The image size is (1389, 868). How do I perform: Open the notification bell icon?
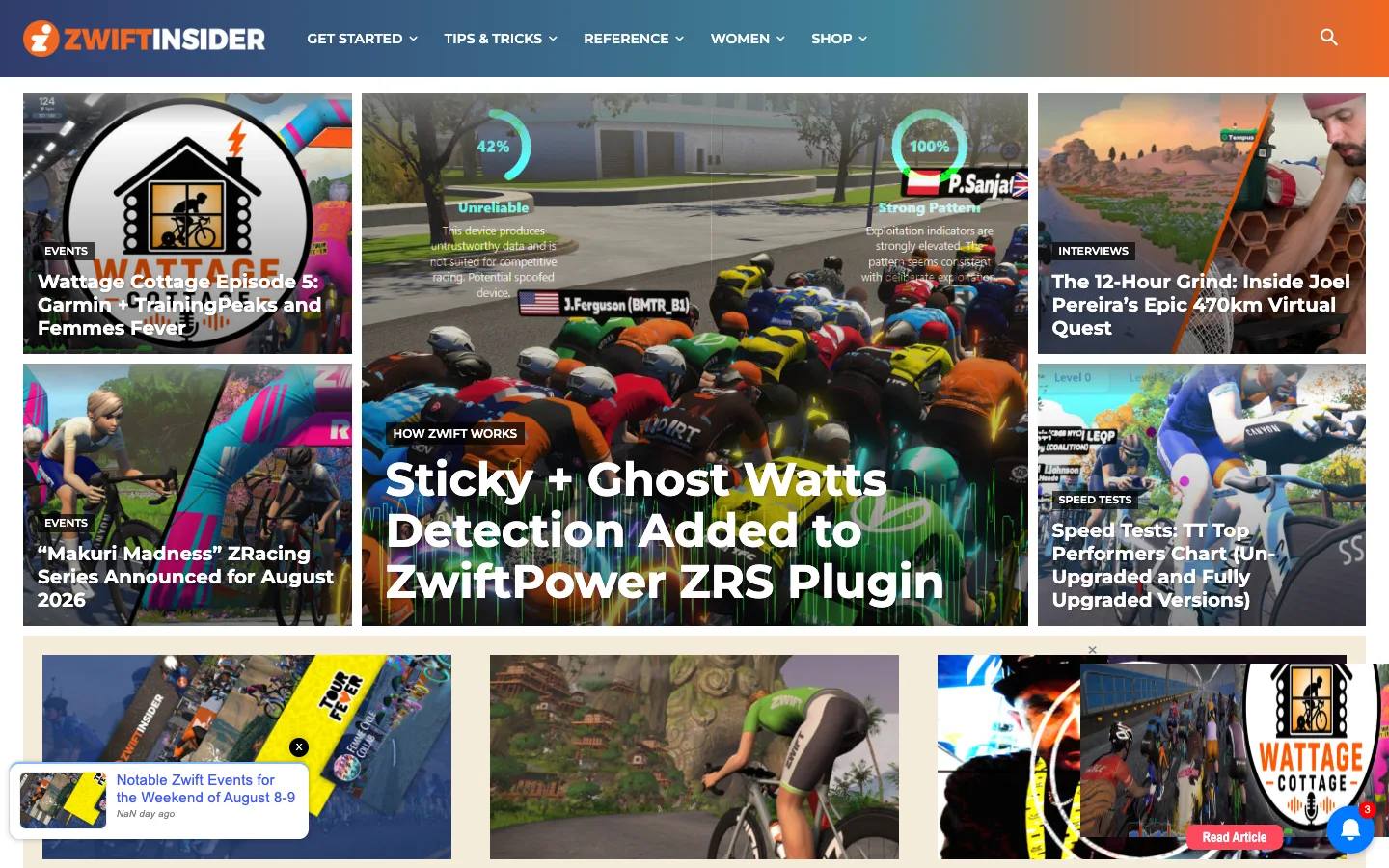(x=1350, y=829)
